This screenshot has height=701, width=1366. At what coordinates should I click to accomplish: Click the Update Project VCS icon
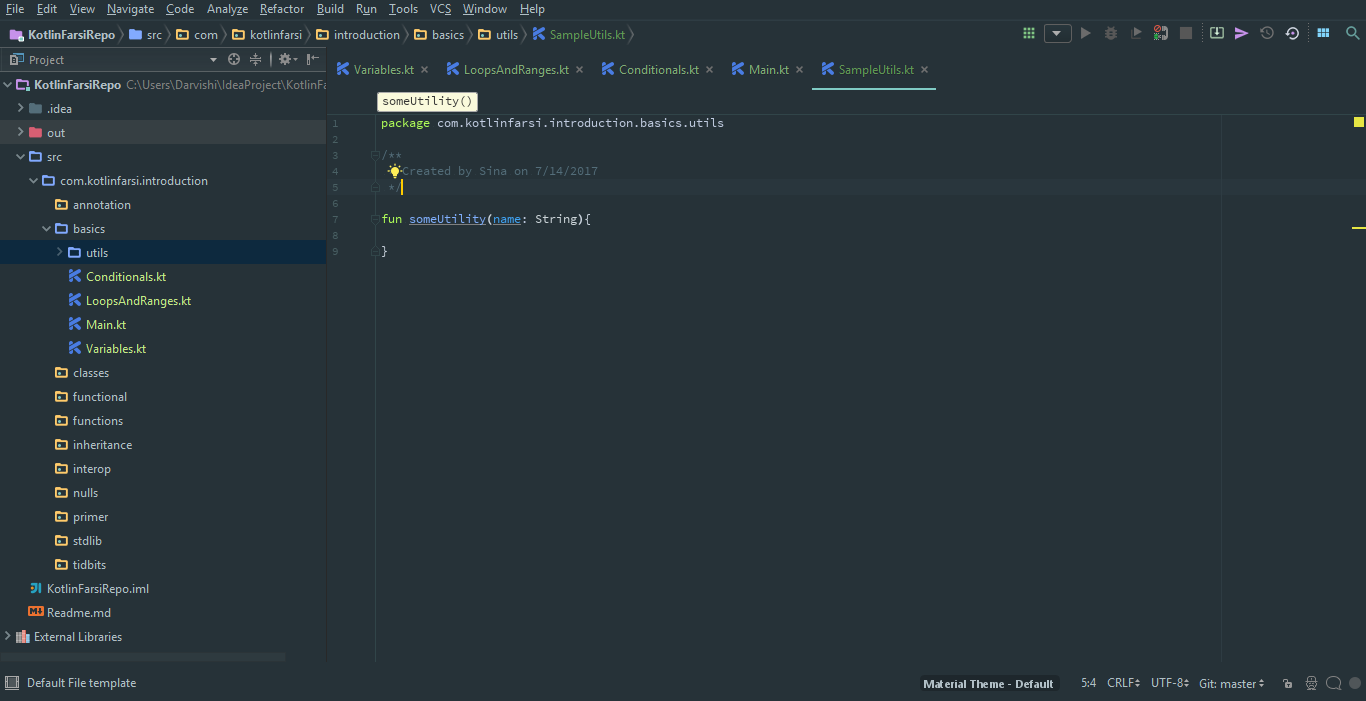tap(1216, 33)
